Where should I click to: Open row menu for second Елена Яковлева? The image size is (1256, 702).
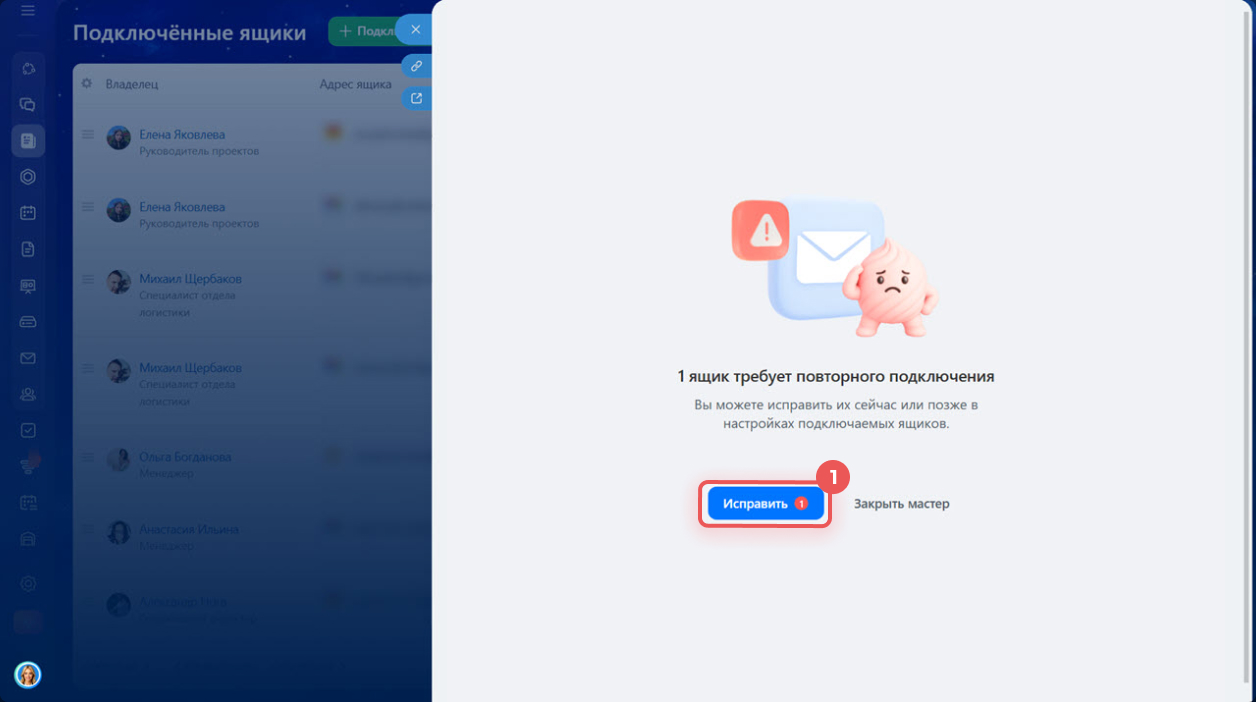[88, 207]
